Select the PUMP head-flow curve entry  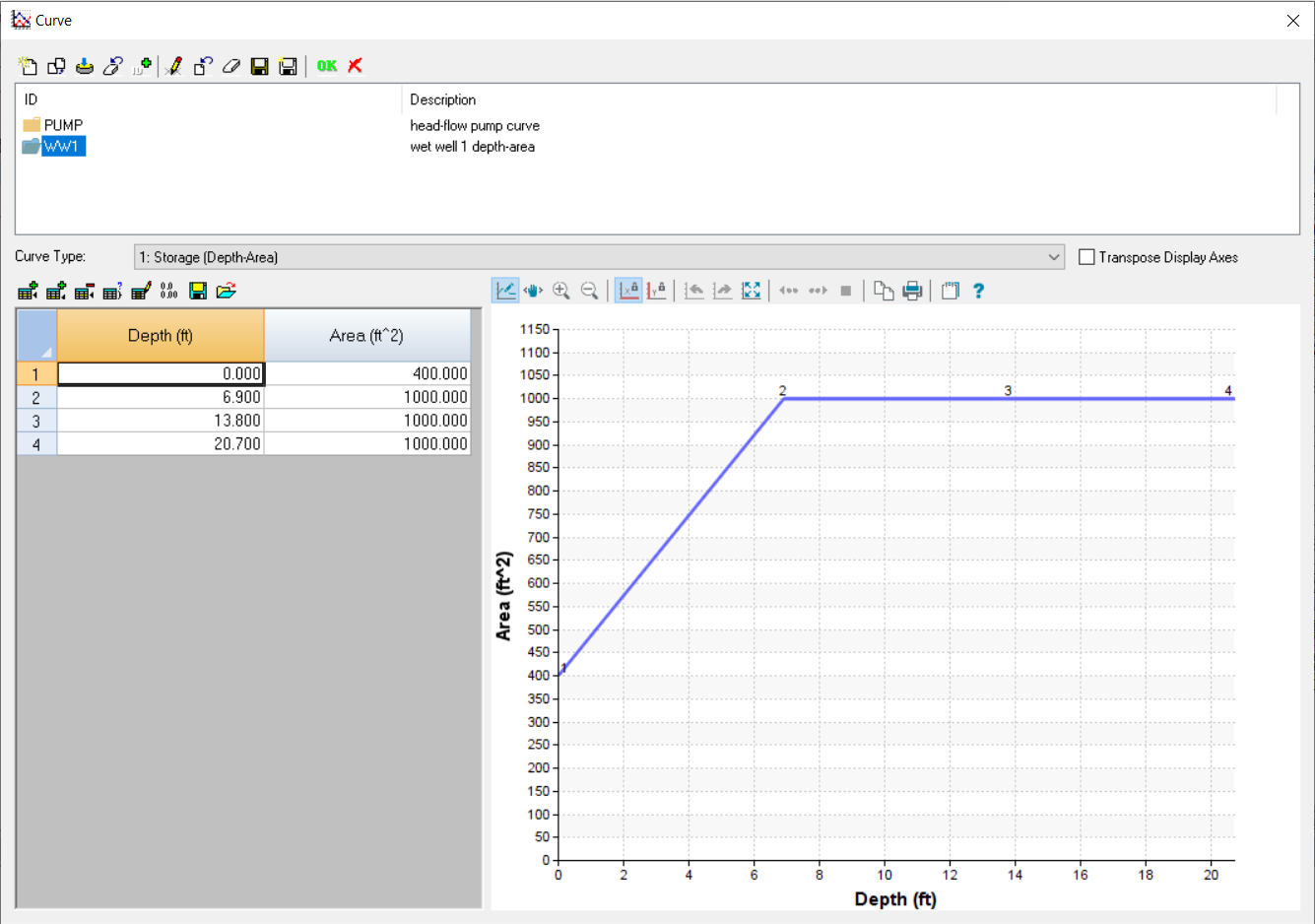pyautogui.click(x=64, y=125)
